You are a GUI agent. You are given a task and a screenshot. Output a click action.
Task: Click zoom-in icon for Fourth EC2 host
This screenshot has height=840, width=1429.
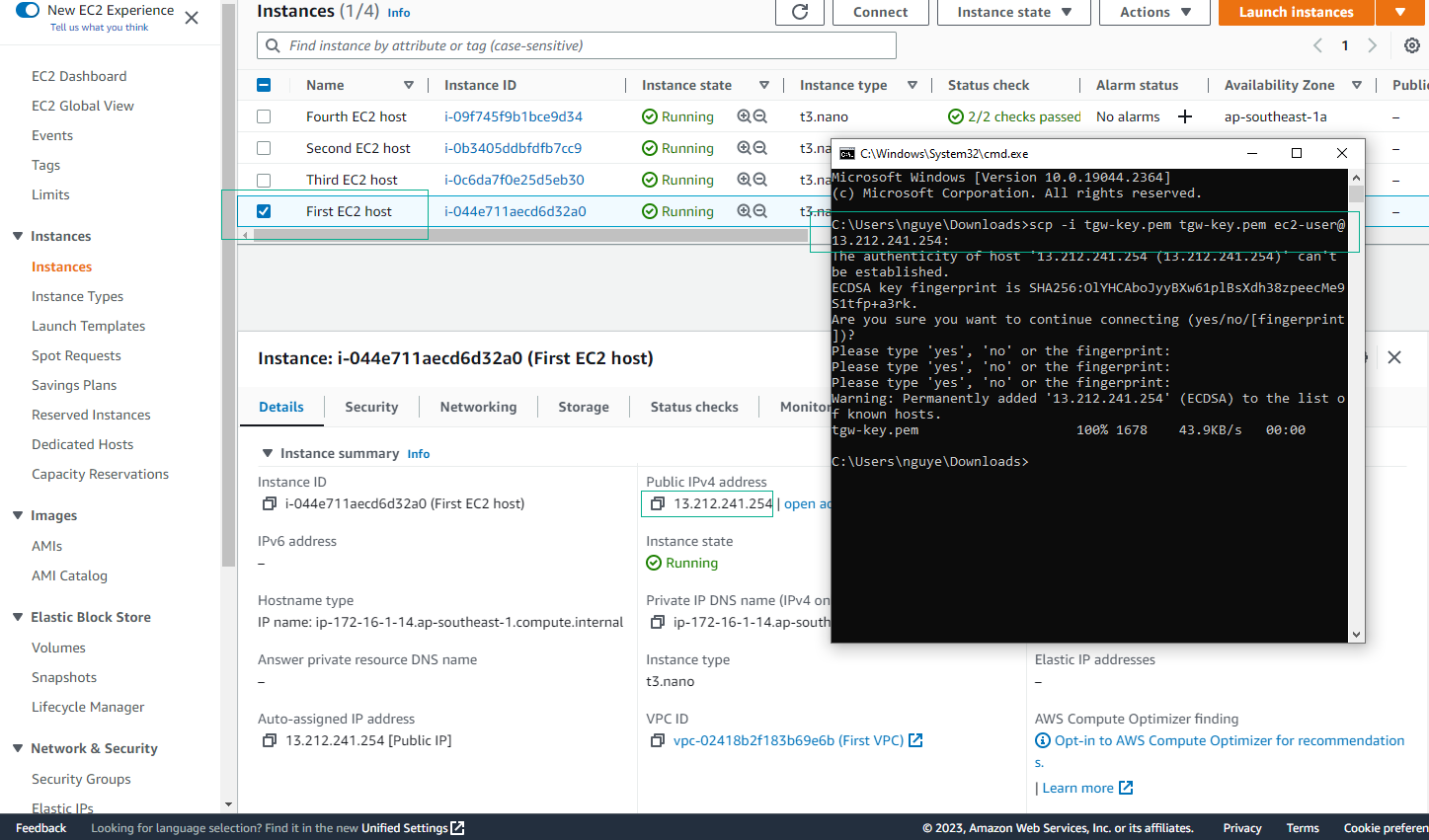(x=744, y=116)
